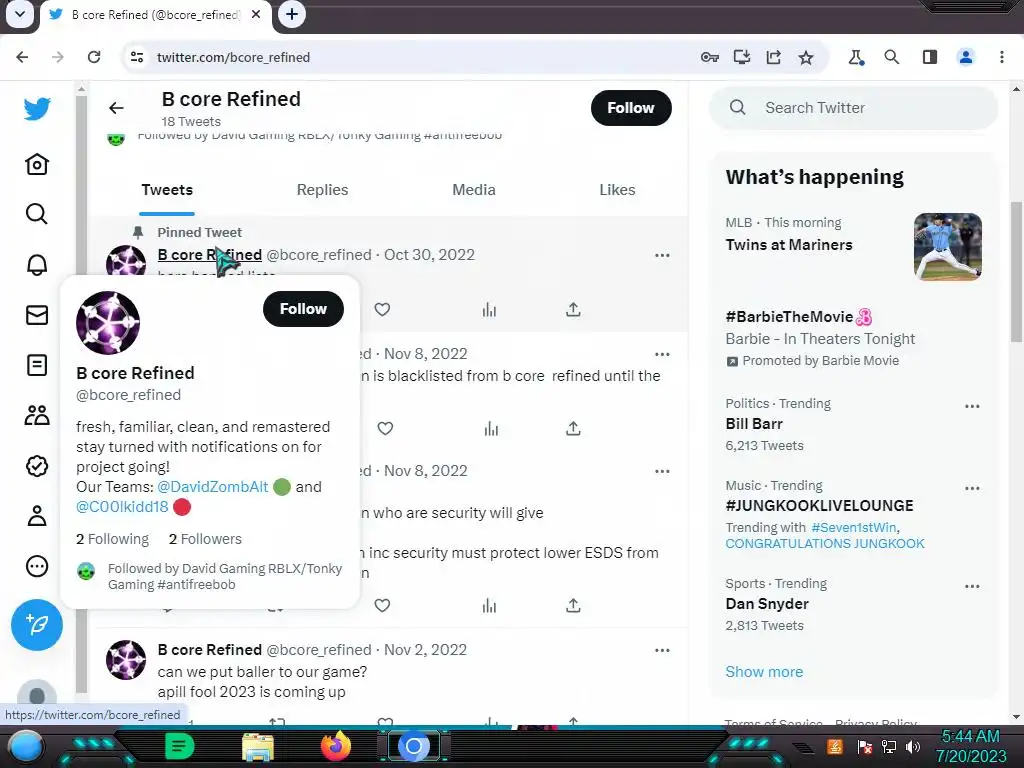The width and height of the screenshot is (1024, 768).
Task: Switch to Media tab
Action: pyautogui.click(x=473, y=190)
